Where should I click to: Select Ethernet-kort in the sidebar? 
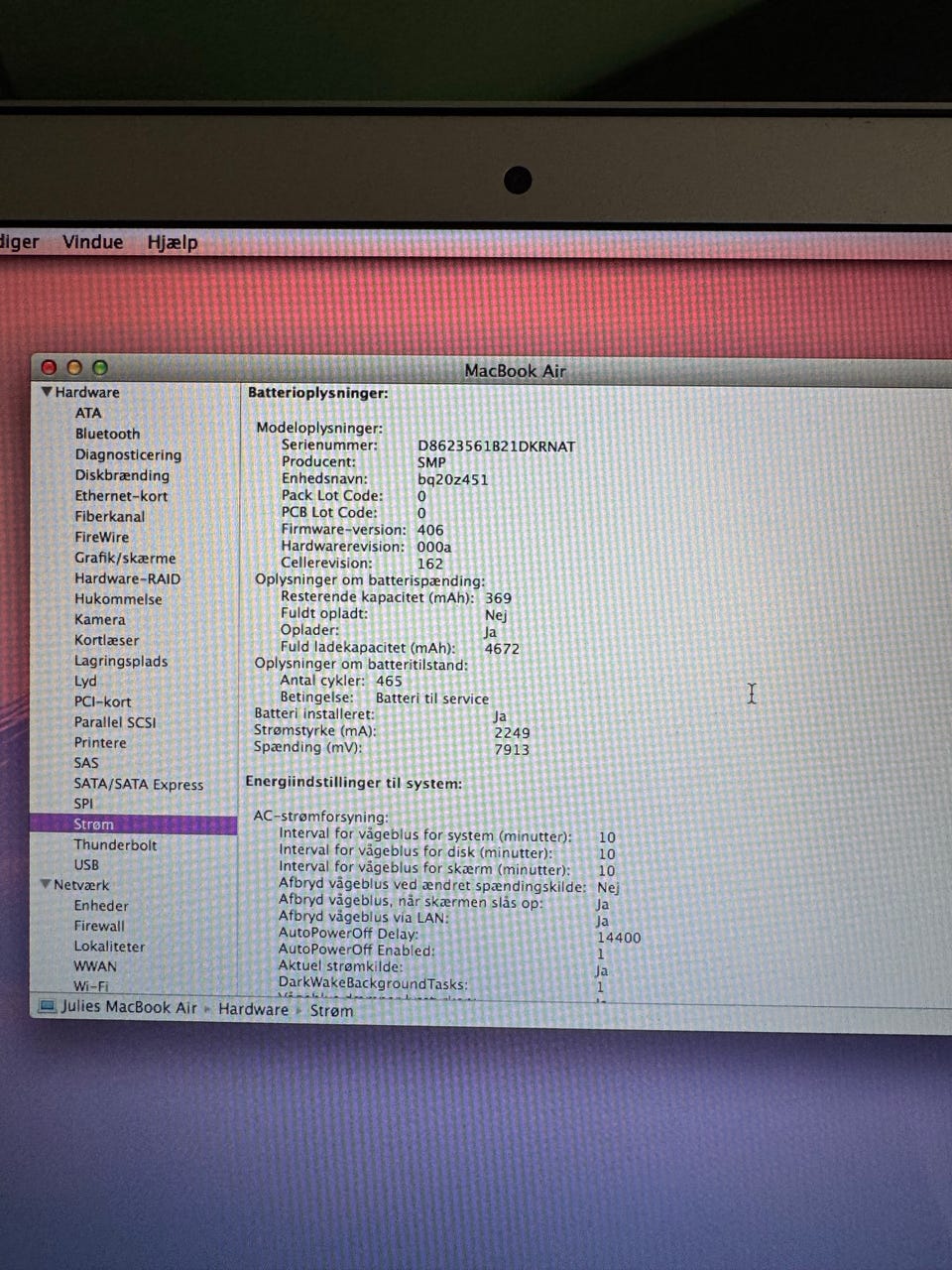(121, 496)
